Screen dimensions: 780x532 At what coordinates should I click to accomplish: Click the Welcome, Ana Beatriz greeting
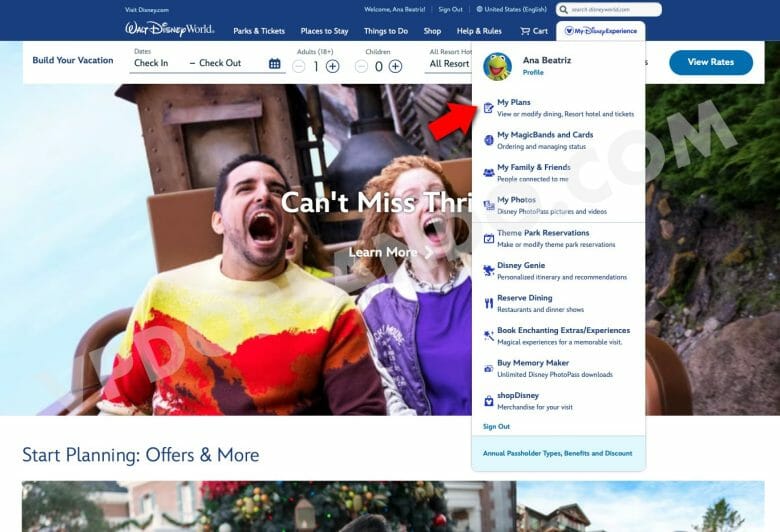click(394, 9)
